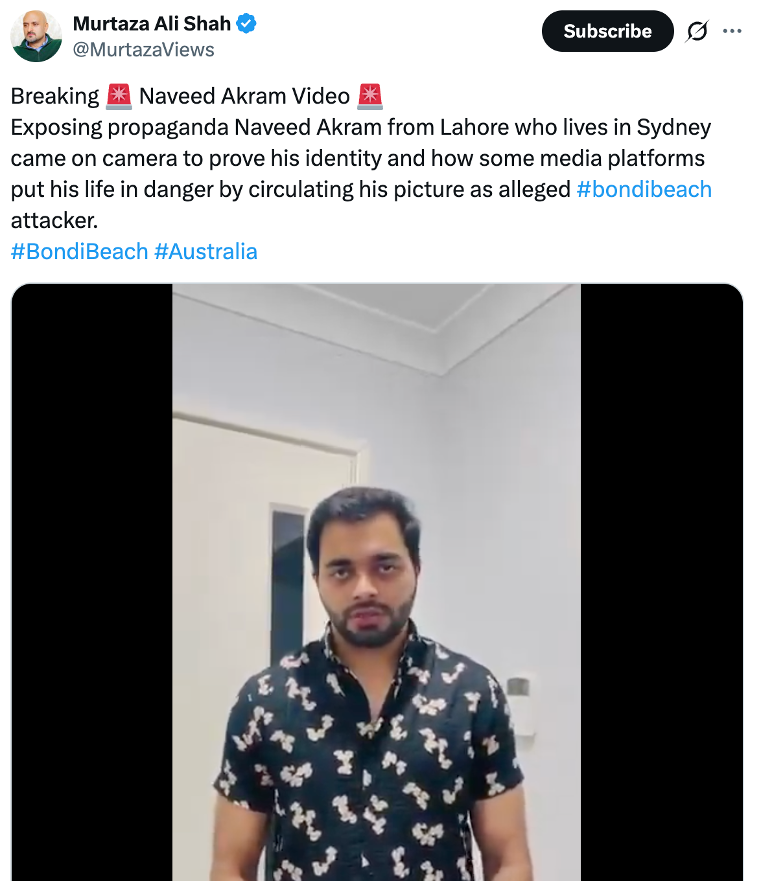Open Murtaza Ali Shah's profile picture
This screenshot has width=762, height=882.
click(36, 35)
